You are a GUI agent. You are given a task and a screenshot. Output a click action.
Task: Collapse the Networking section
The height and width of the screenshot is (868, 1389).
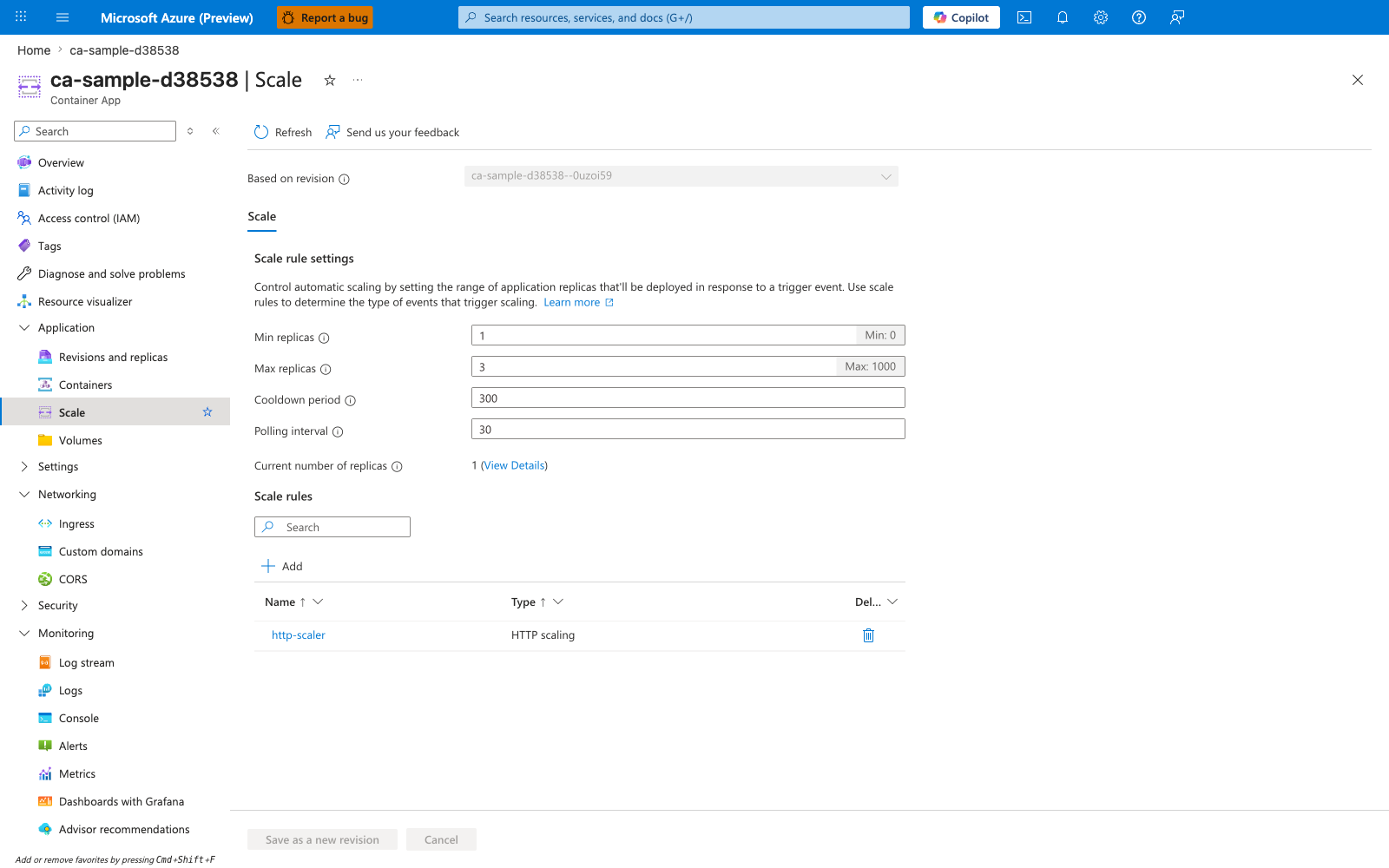pos(24,495)
